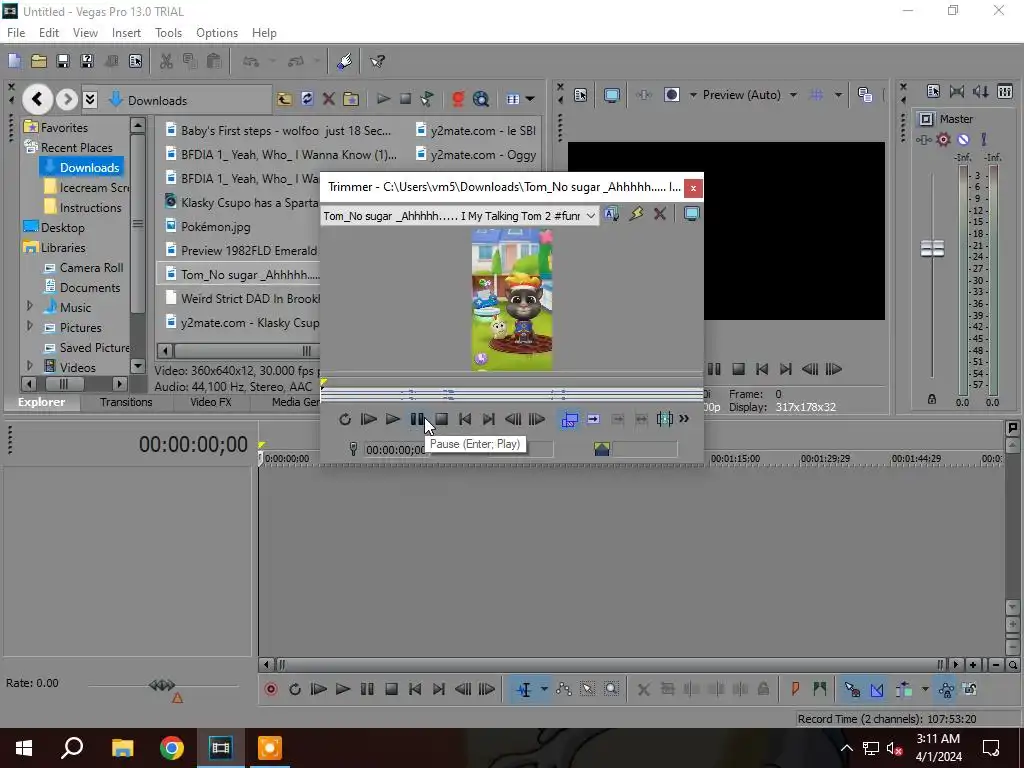Toggle the Master bus mute icon
This screenshot has width=1024, height=768.
963,139
